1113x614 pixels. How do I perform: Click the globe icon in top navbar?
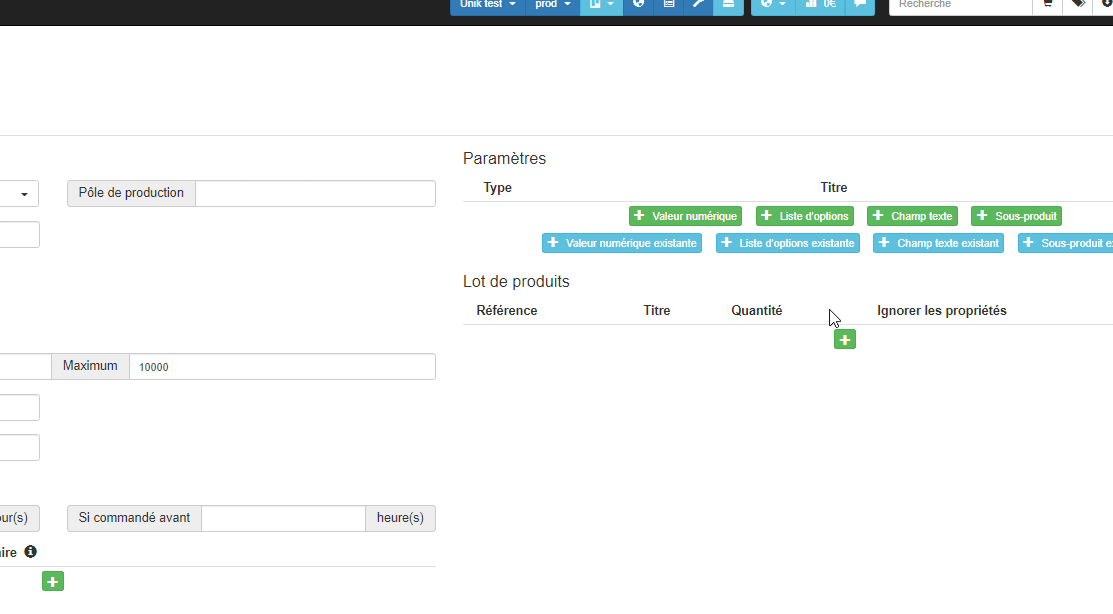pyautogui.click(x=638, y=5)
